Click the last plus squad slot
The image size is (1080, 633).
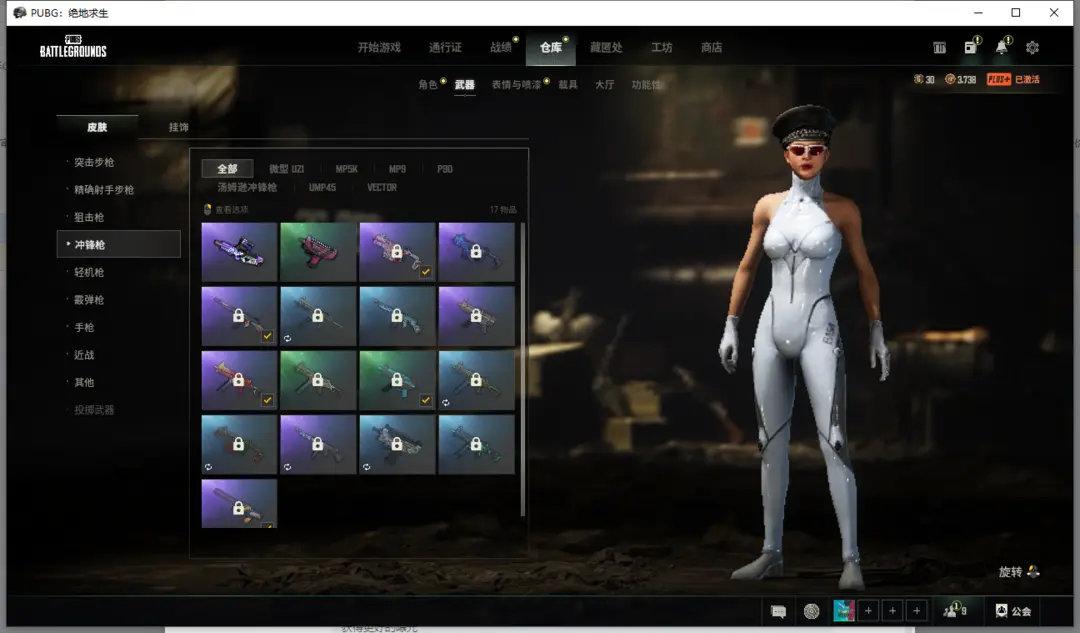pyautogui.click(x=917, y=611)
